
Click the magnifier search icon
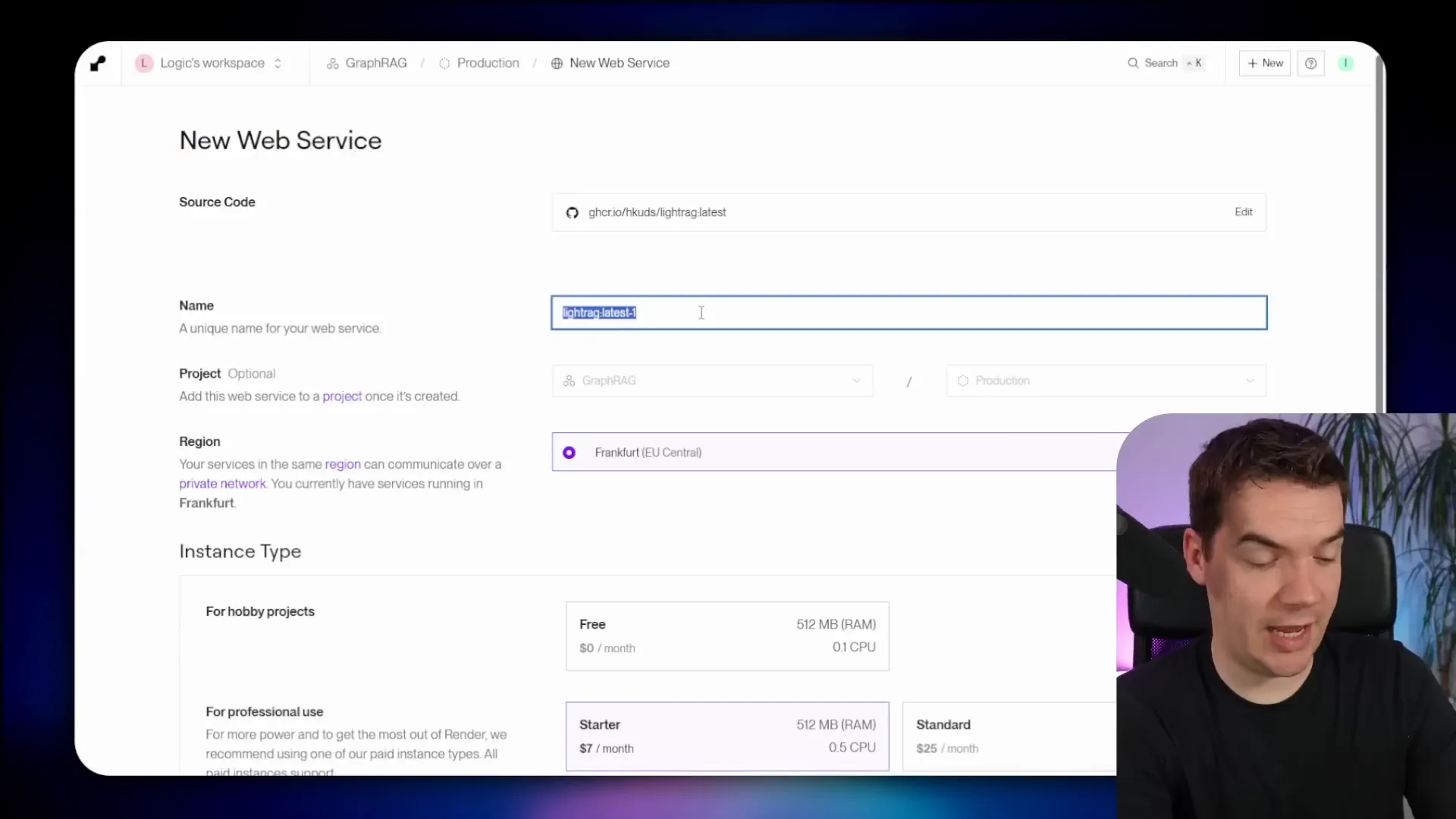click(x=1133, y=63)
